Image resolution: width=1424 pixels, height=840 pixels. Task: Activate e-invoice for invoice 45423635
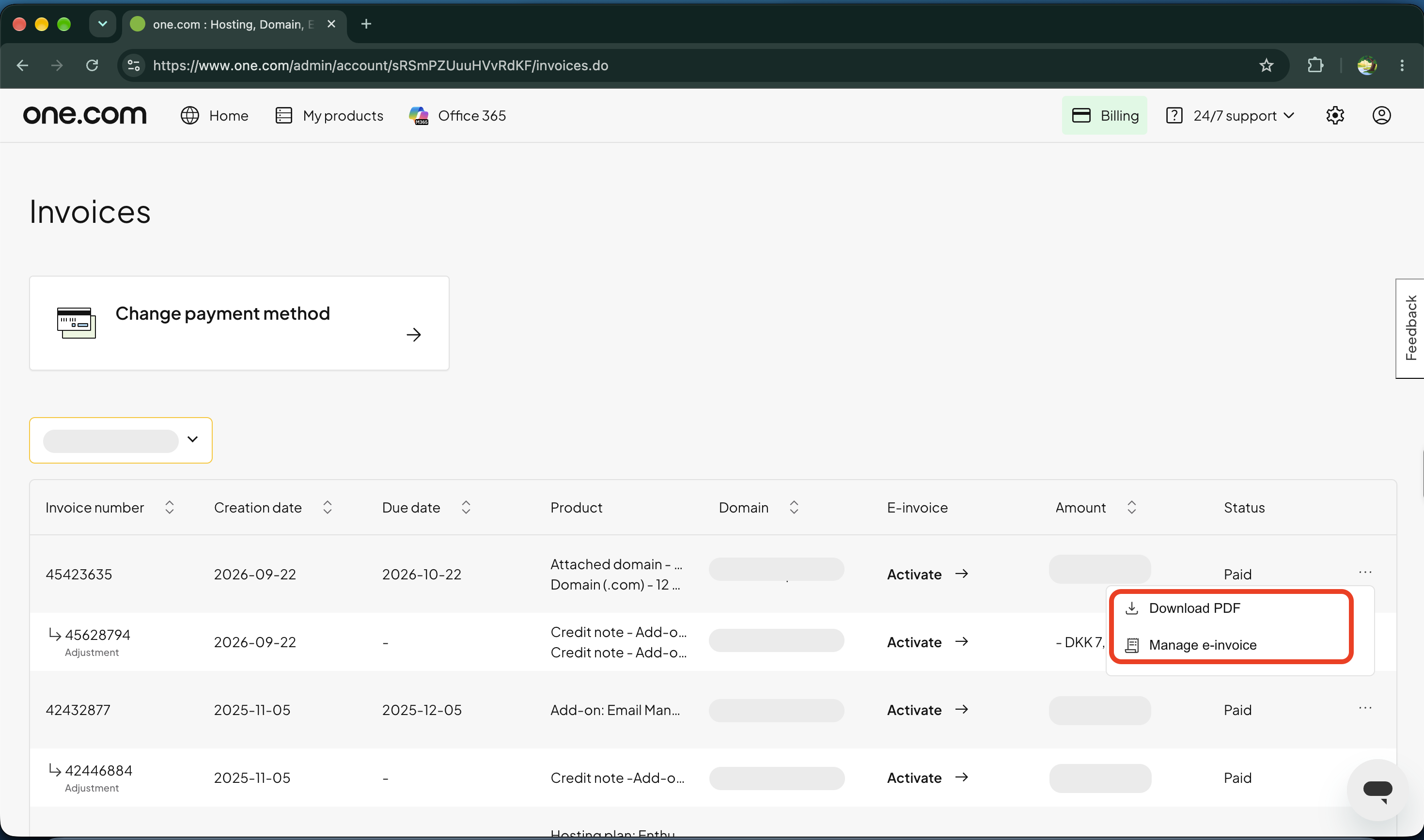click(x=927, y=574)
